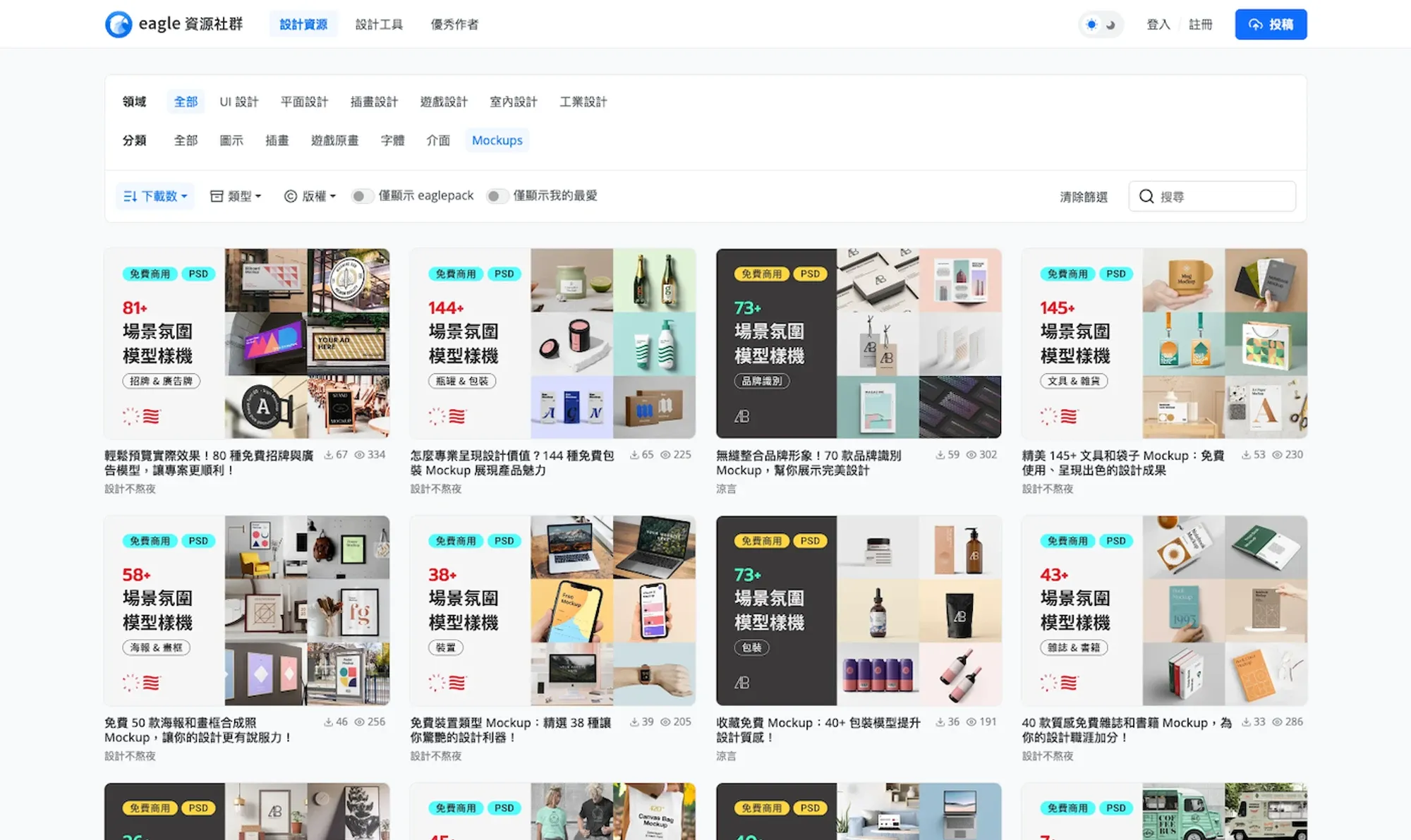This screenshot has height=840, width=1411.
Task: Open author 涼言 under 70 款品牌識別 card
Action: tap(726, 489)
